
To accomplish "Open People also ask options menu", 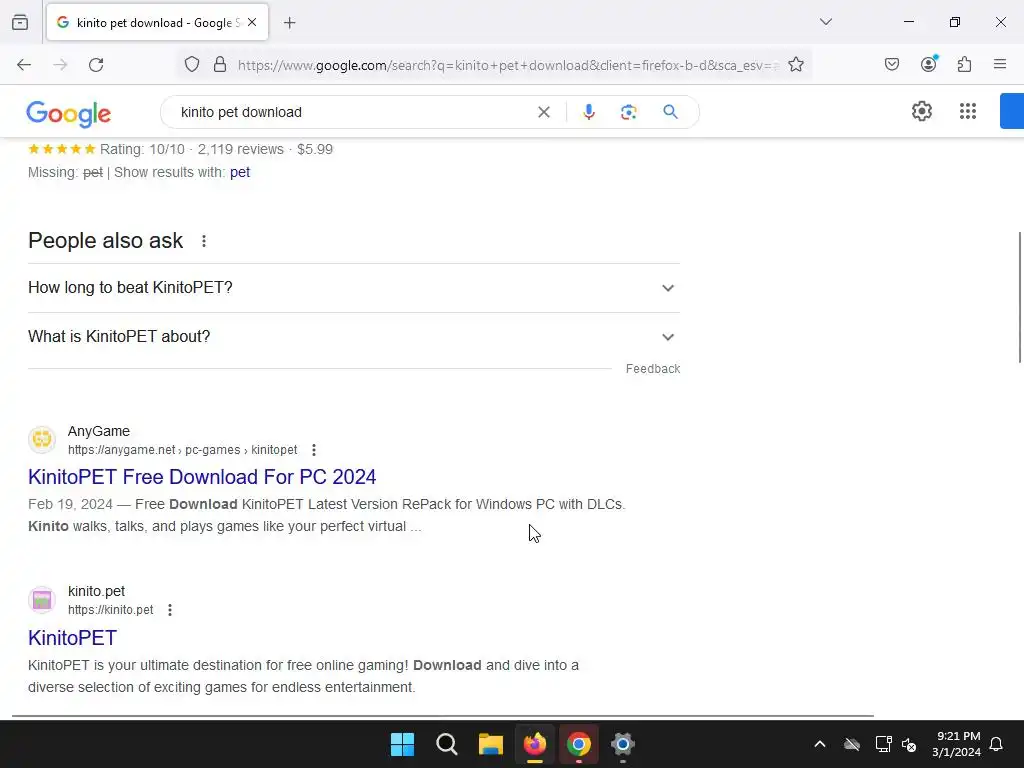I will coord(204,241).
